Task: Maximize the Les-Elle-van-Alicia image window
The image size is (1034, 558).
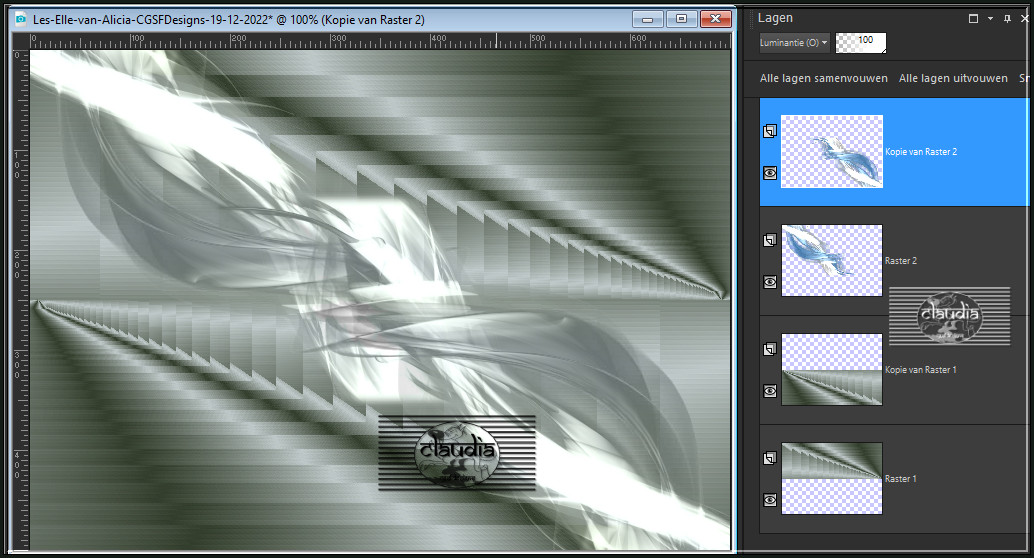Action: click(681, 19)
